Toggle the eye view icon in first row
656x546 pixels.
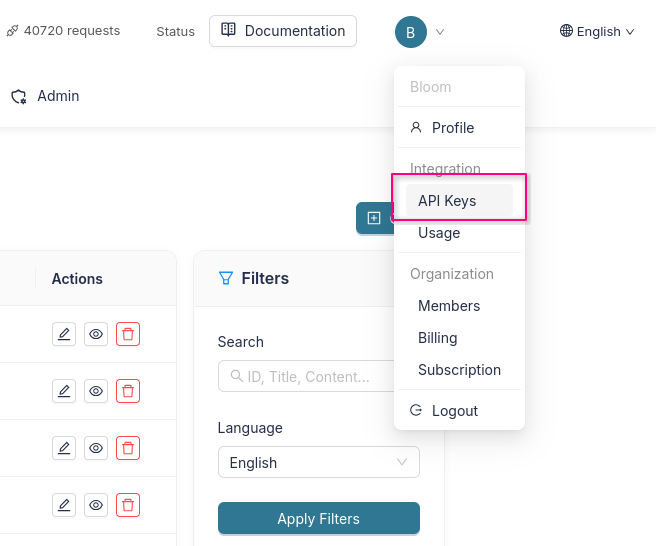point(96,335)
